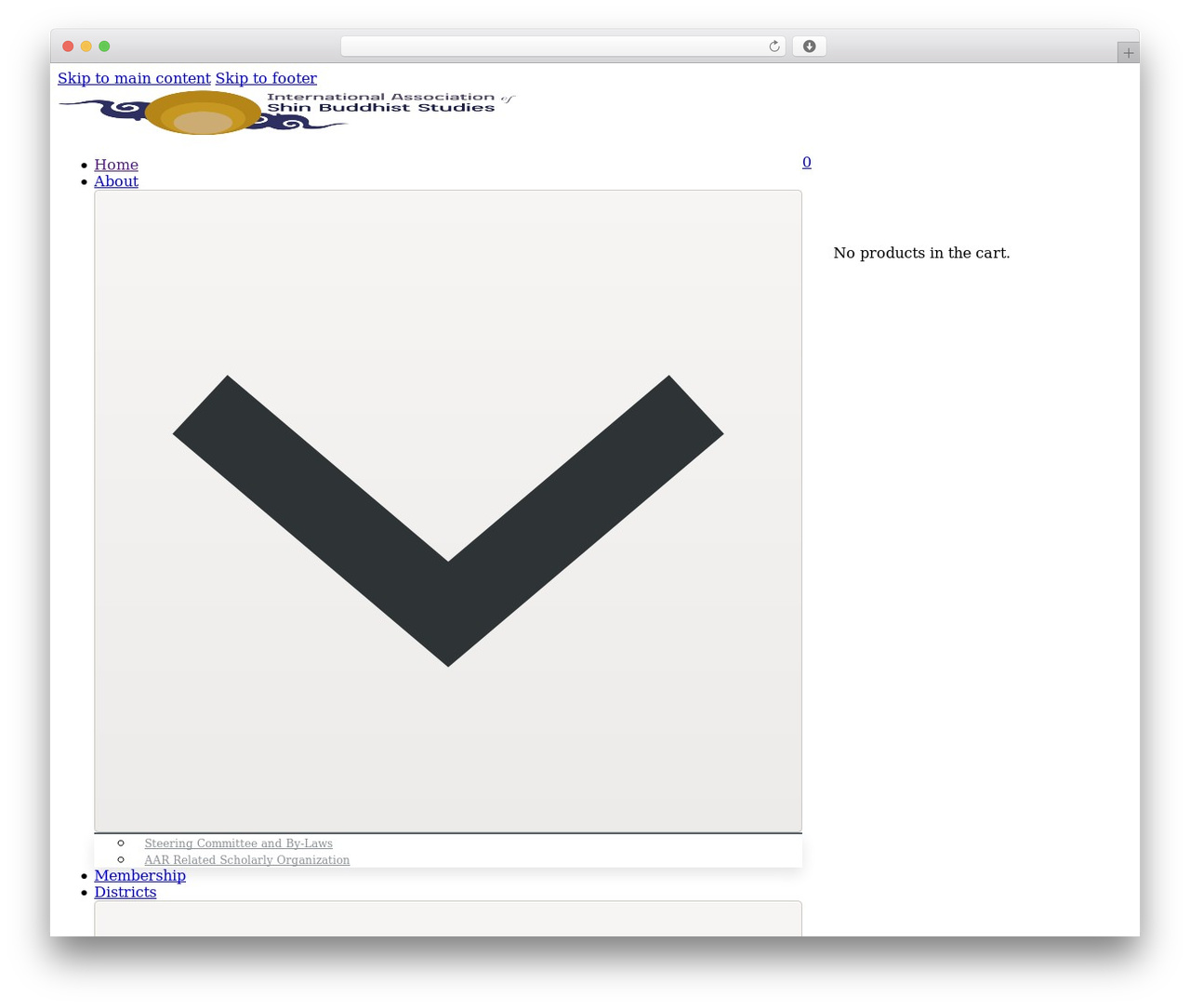Open AAR Related Scholarly Organization link
This screenshot has height=1008, width=1190.
[x=247, y=860]
